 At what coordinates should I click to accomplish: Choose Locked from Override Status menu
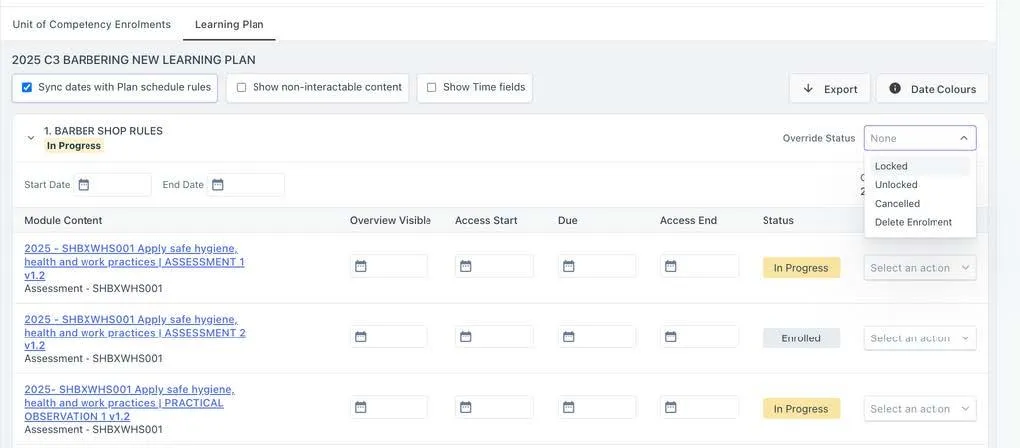pyautogui.click(x=891, y=166)
